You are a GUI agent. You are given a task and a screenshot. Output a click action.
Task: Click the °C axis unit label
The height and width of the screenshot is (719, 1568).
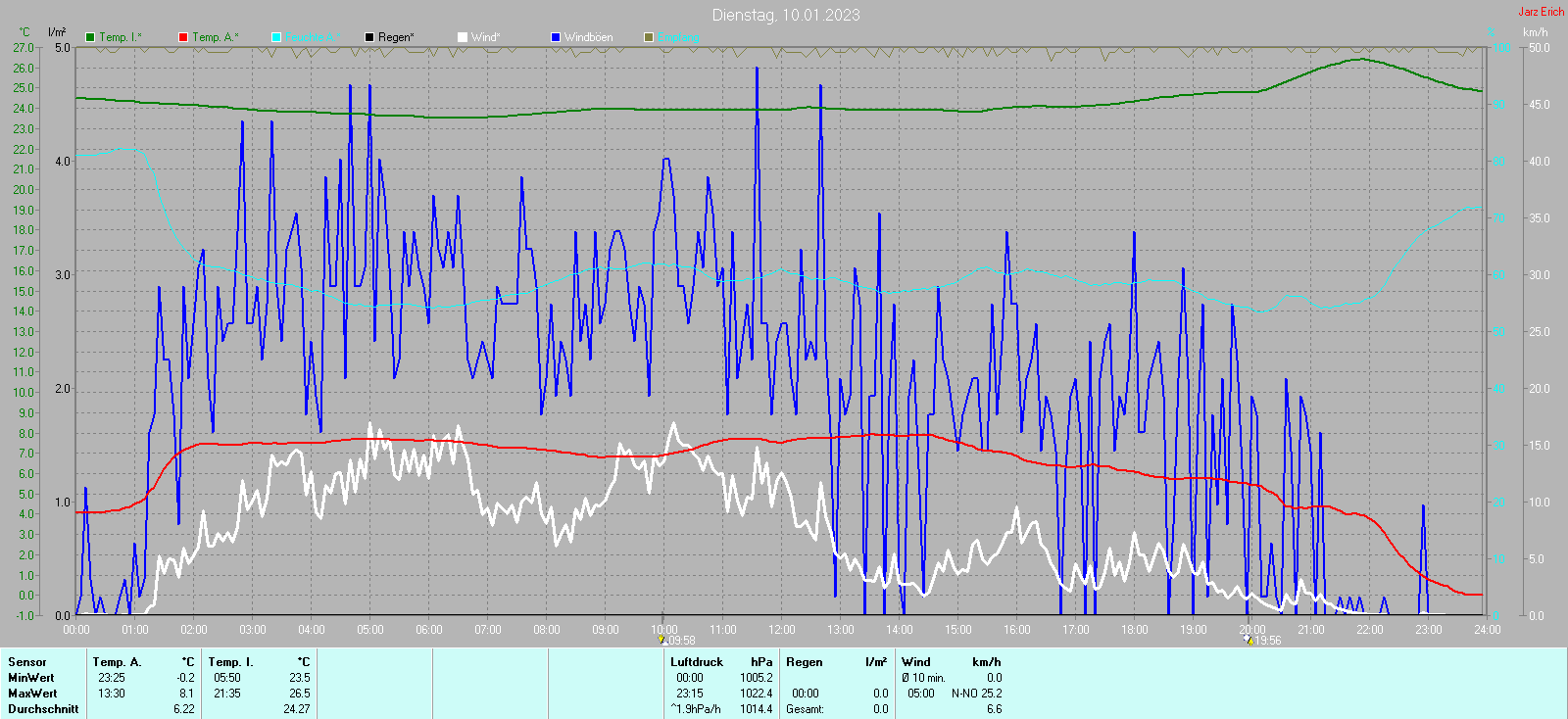24,32
